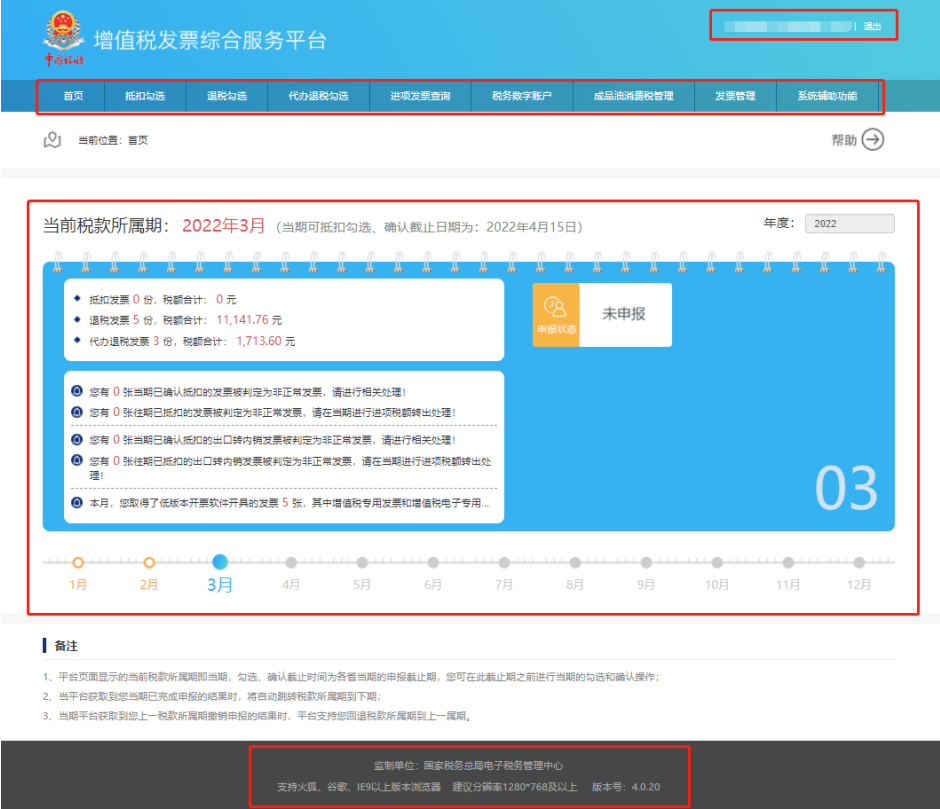Viewport: 940px width, 809px height.
Task: Click the 退出 logout link
Action: (x=872, y=26)
